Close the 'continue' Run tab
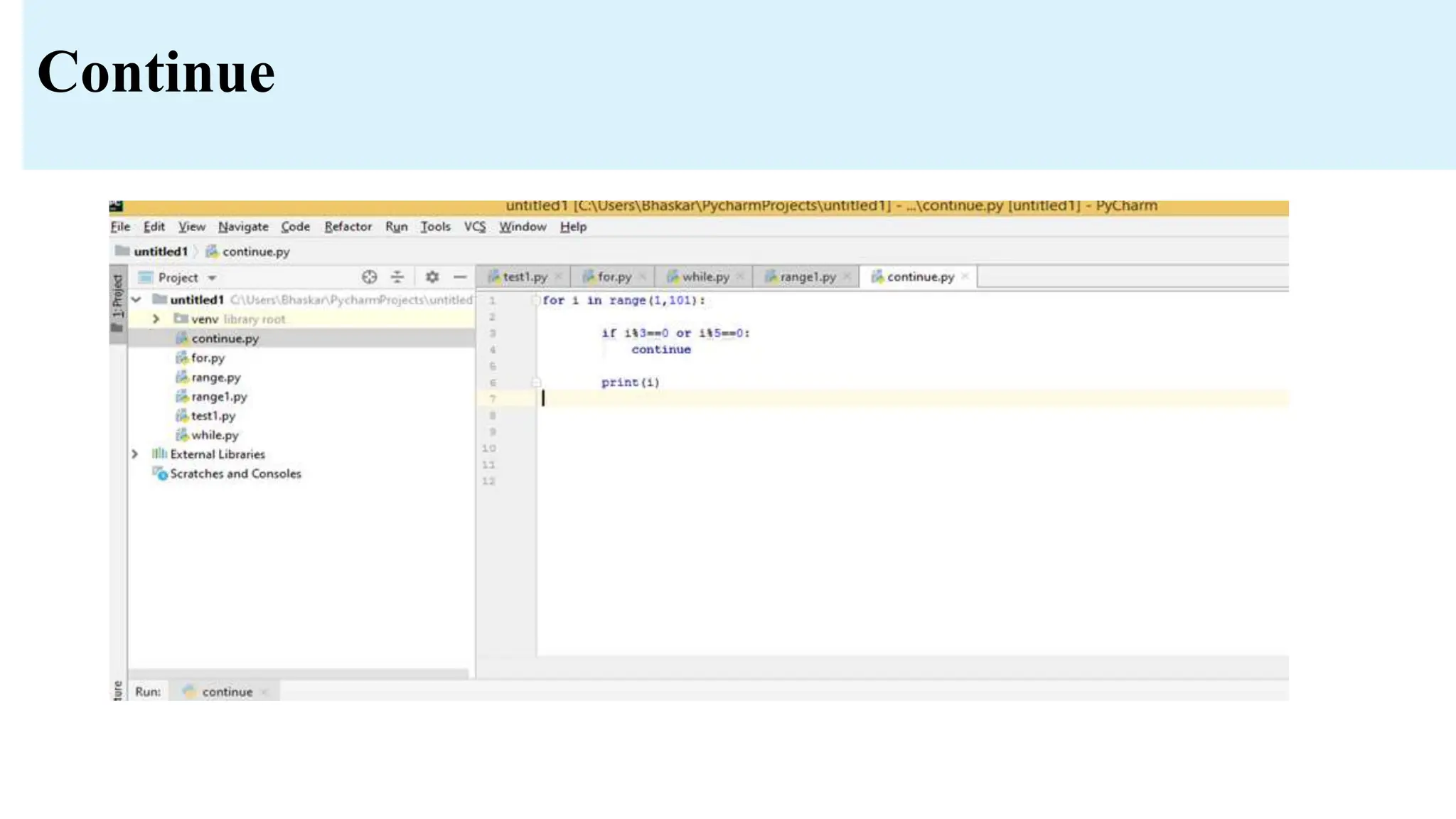 tap(264, 692)
